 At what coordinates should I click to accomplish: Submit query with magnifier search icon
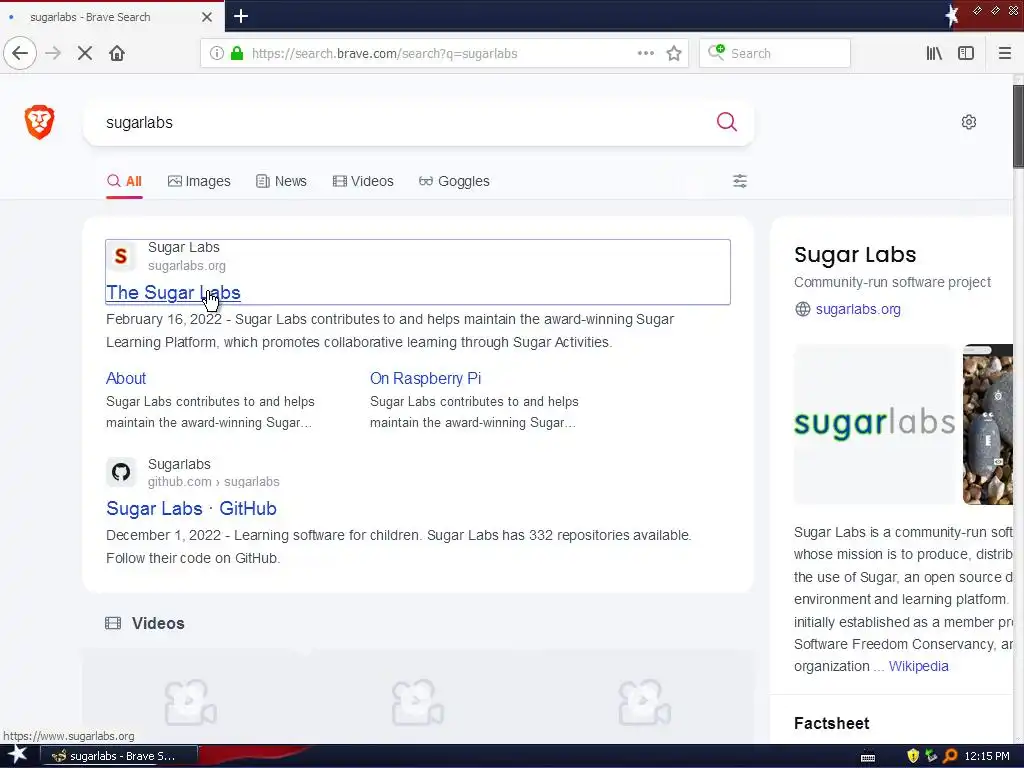click(726, 122)
